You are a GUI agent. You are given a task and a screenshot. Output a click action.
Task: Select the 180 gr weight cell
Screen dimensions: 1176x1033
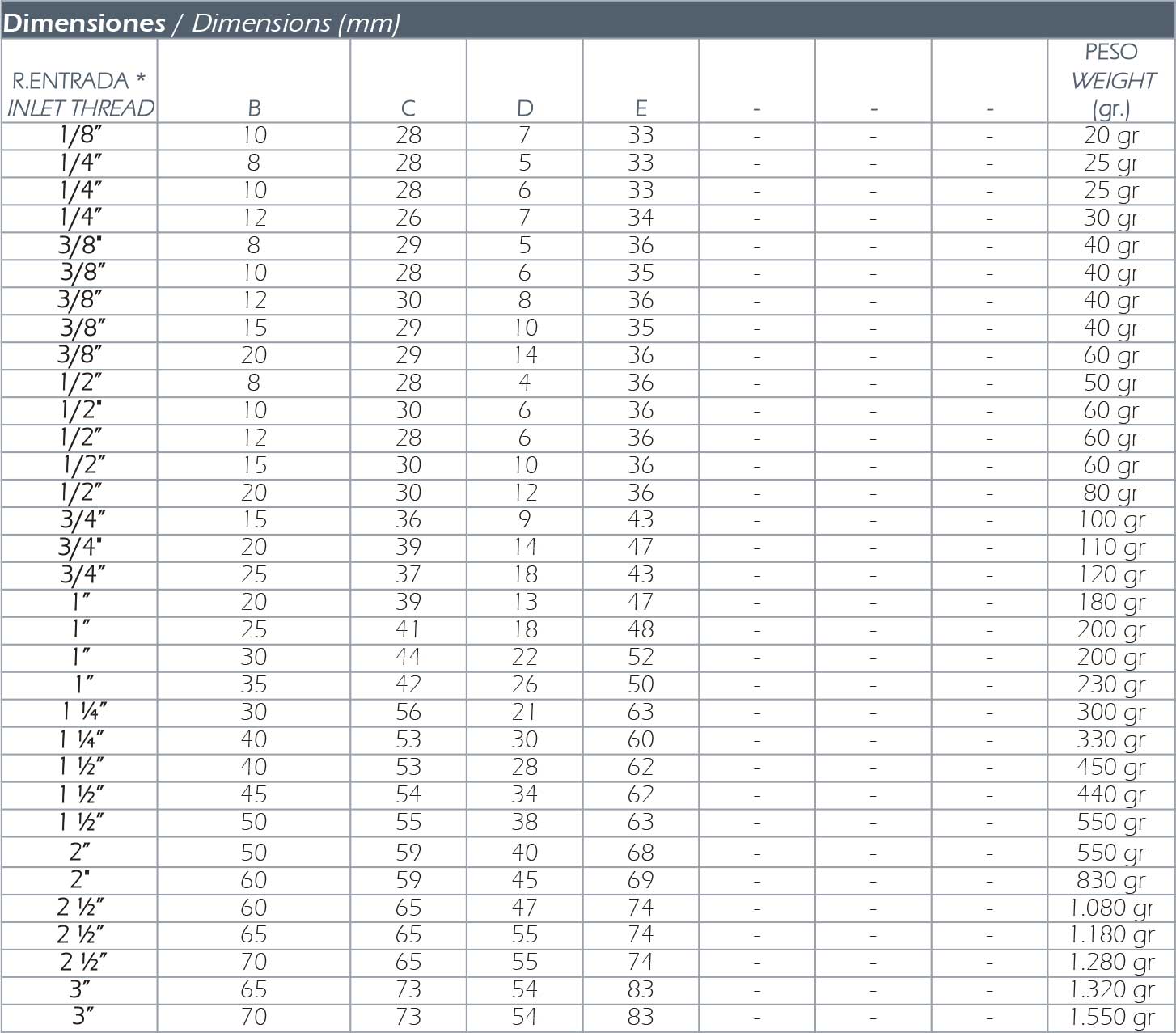click(x=1111, y=603)
